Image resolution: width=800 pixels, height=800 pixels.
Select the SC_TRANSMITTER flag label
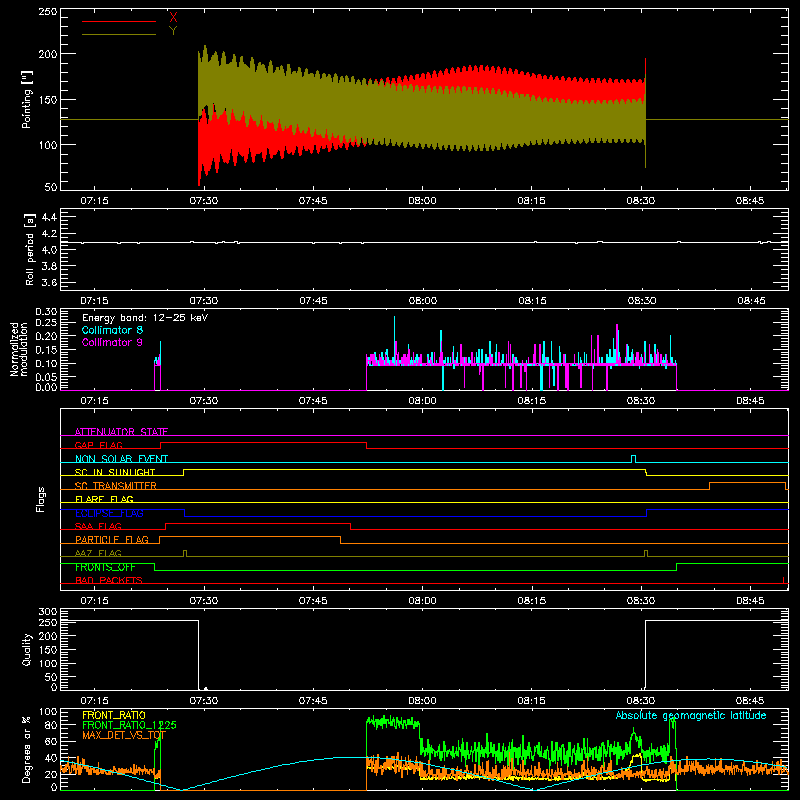[x=116, y=485]
